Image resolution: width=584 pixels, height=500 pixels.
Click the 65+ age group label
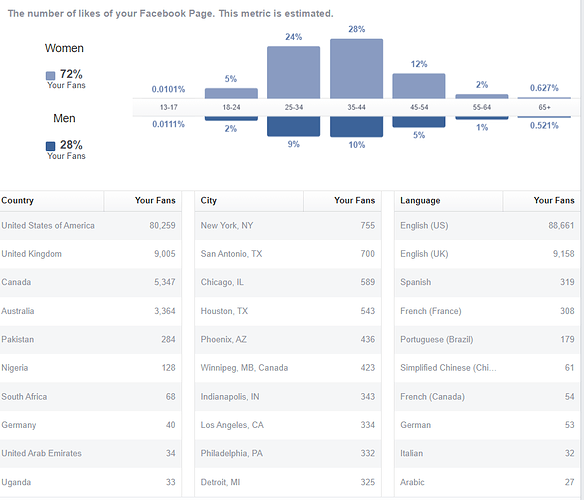pyautogui.click(x=544, y=107)
